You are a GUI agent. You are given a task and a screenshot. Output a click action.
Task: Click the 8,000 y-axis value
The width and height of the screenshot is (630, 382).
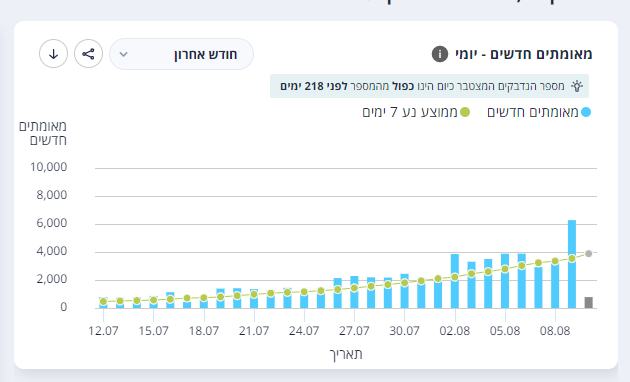[52, 195]
